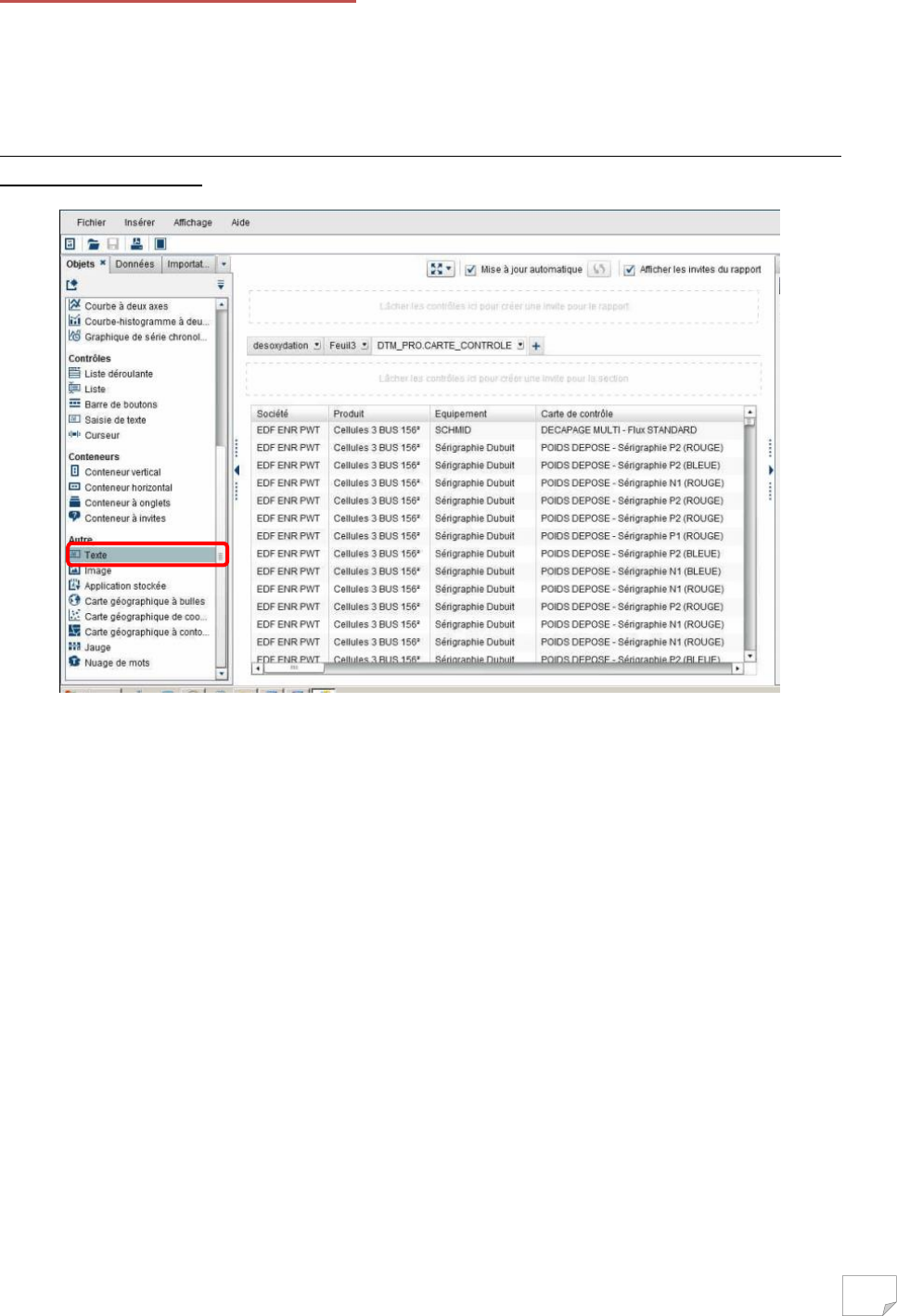Open the desoxydation section dropdown
Screen dimensions: 897x1316
[317, 345]
